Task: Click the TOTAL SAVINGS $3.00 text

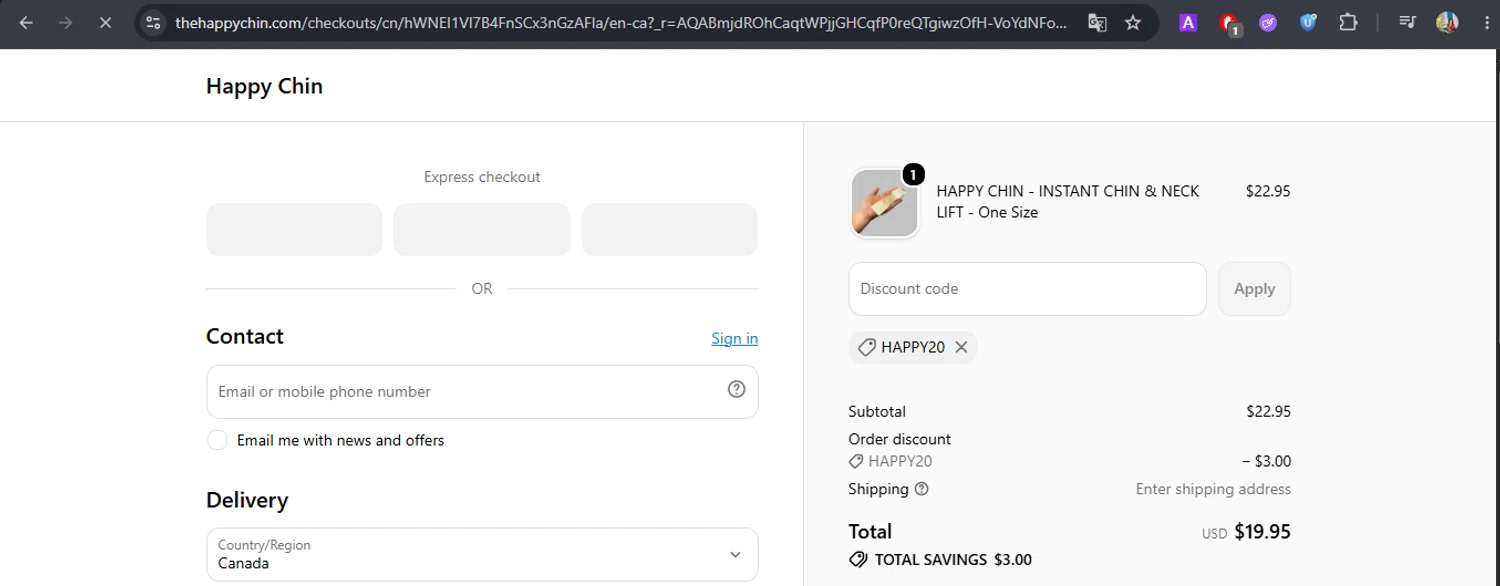Action: click(953, 560)
